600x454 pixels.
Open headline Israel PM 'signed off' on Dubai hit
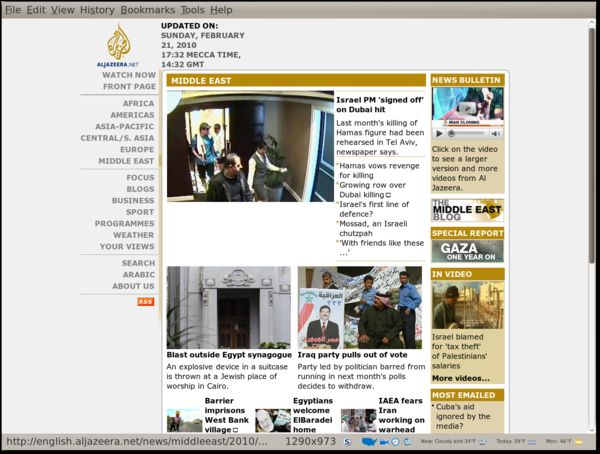(x=380, y=105)
